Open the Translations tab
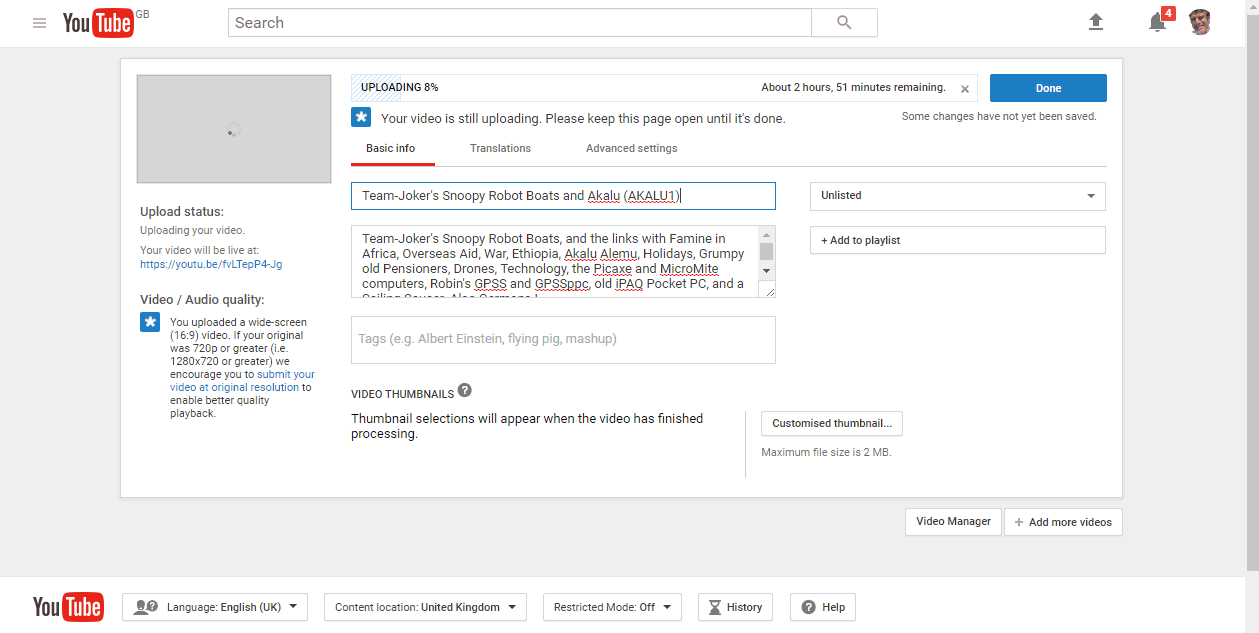This screenshot has height=633, width=1259. [500, 148]
